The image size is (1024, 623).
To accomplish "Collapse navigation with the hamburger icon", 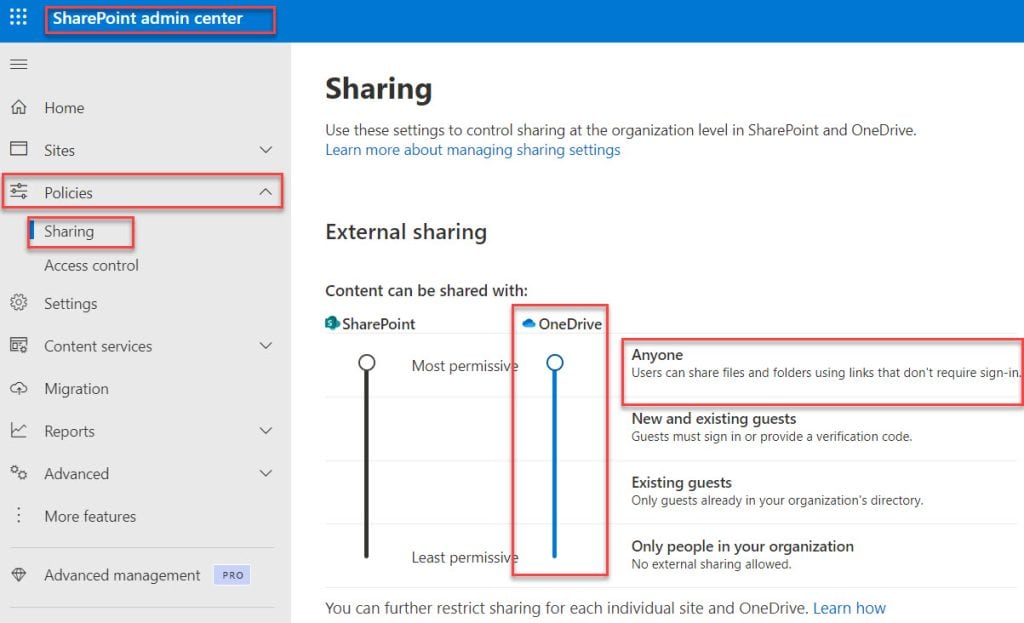I will [19, 64].
